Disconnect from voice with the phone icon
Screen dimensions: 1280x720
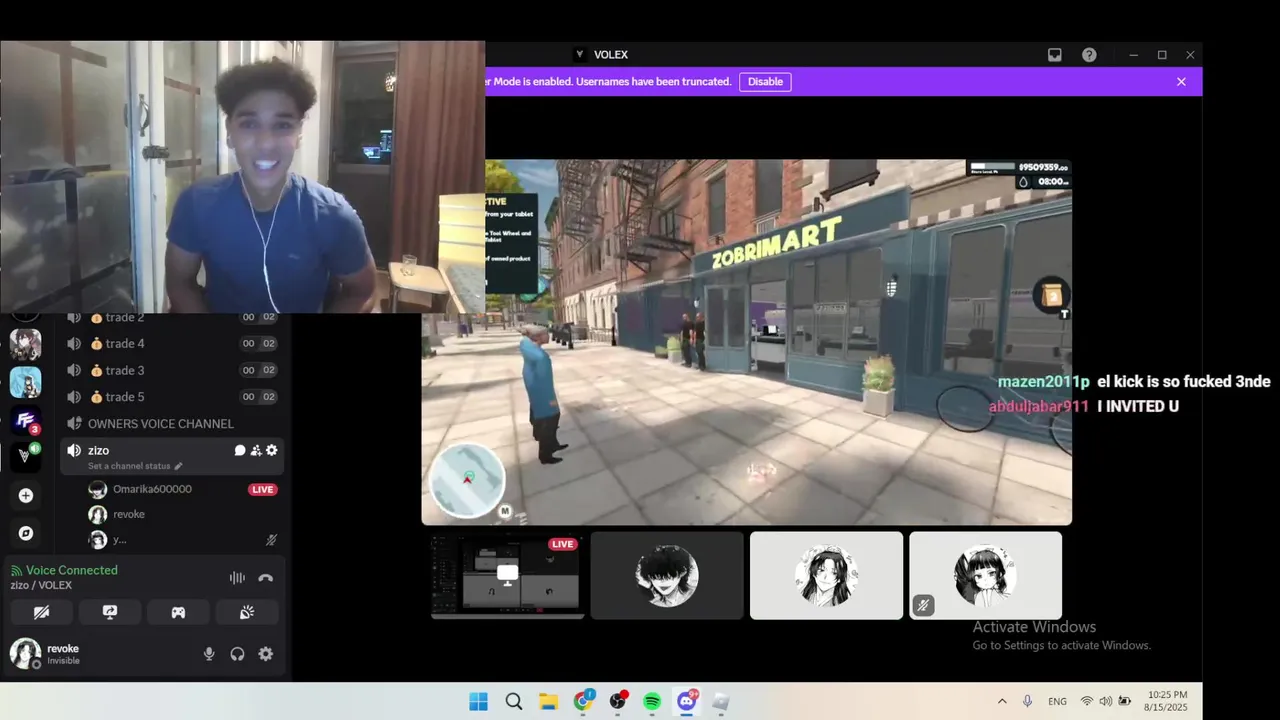pyautogui.click(x=265, y=578)
